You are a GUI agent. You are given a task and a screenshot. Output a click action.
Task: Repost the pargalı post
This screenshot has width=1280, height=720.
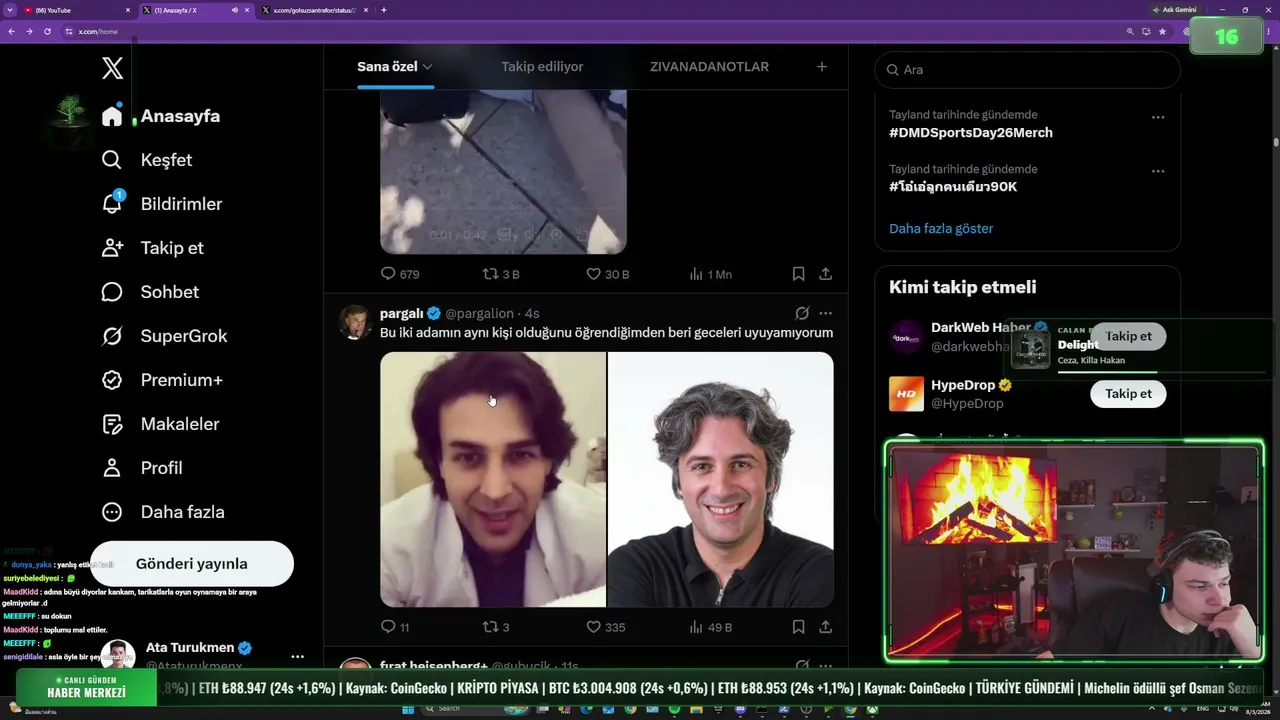490,627
